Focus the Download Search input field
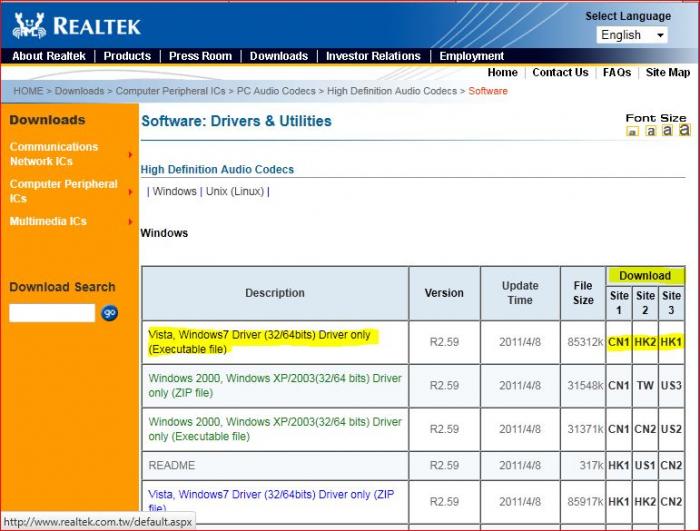The image size is (700, 531). tap(52, 313)
